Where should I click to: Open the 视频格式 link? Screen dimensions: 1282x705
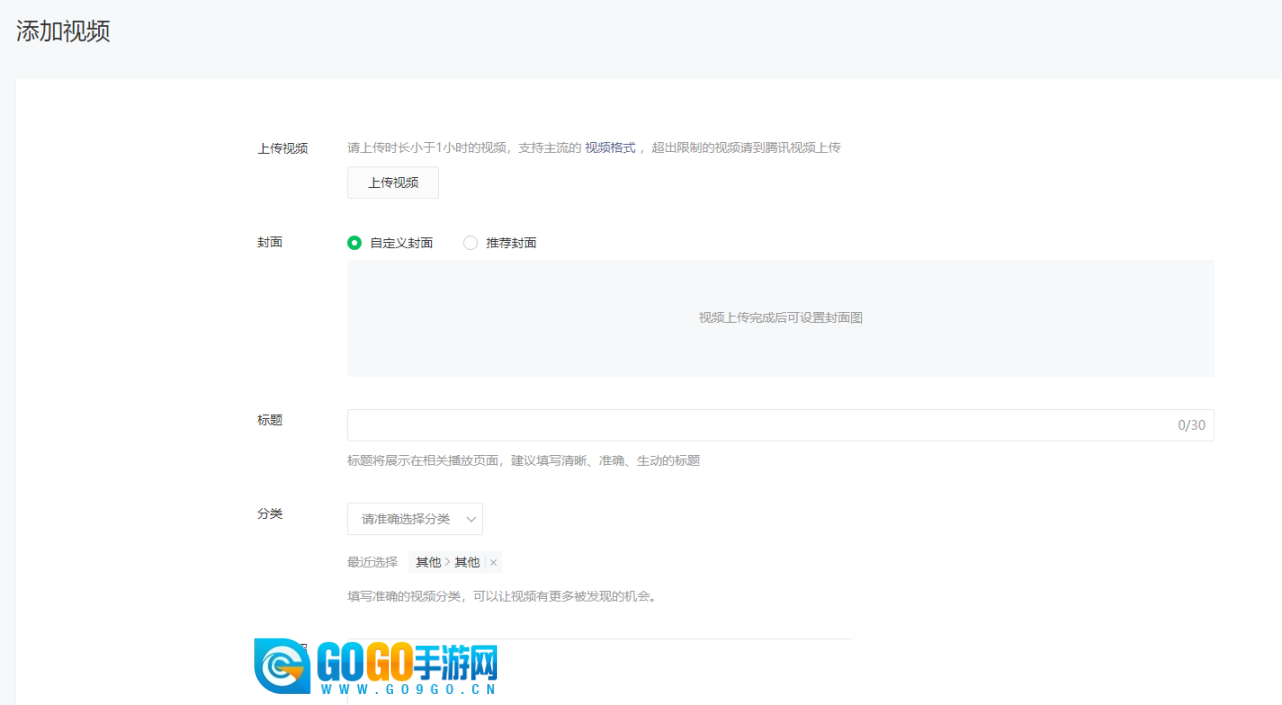tap(610, 148)
